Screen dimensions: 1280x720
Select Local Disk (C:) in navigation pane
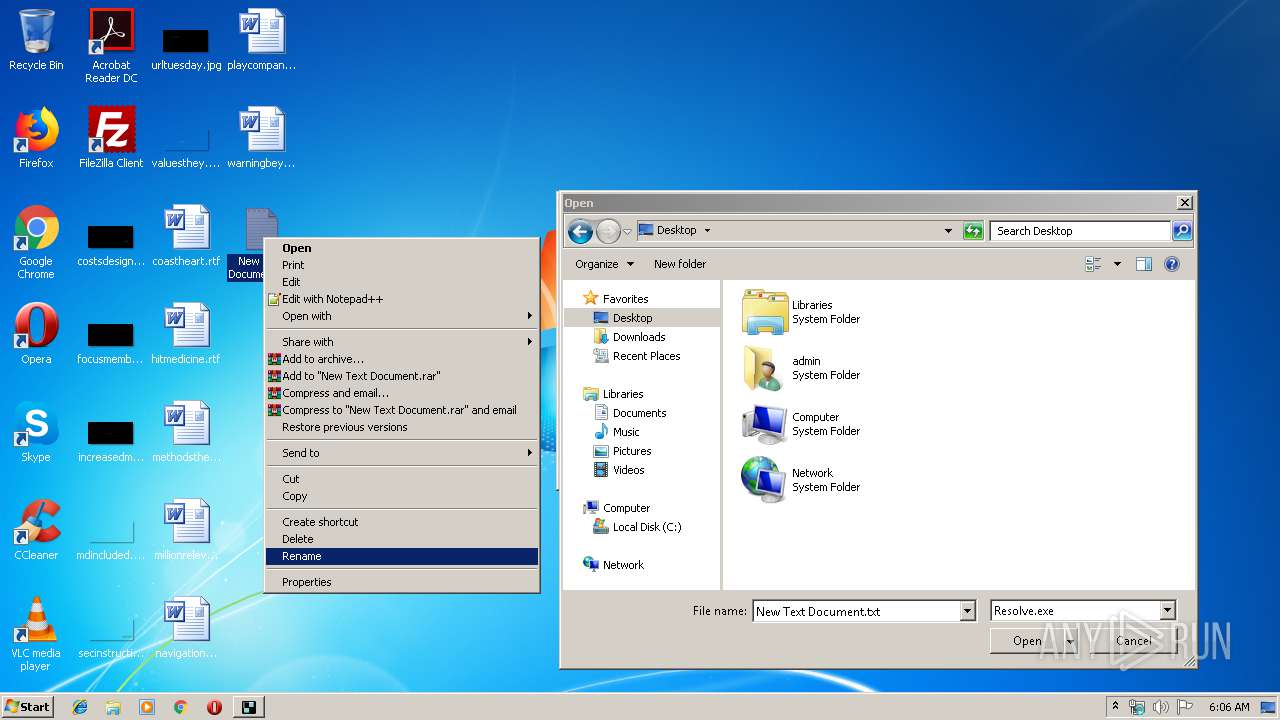[646, 527]
